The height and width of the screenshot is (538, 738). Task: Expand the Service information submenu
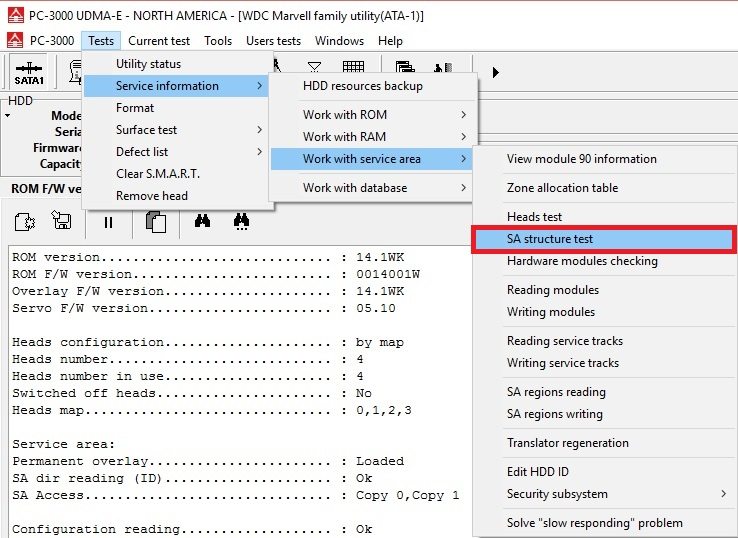(x=176, y=86)
